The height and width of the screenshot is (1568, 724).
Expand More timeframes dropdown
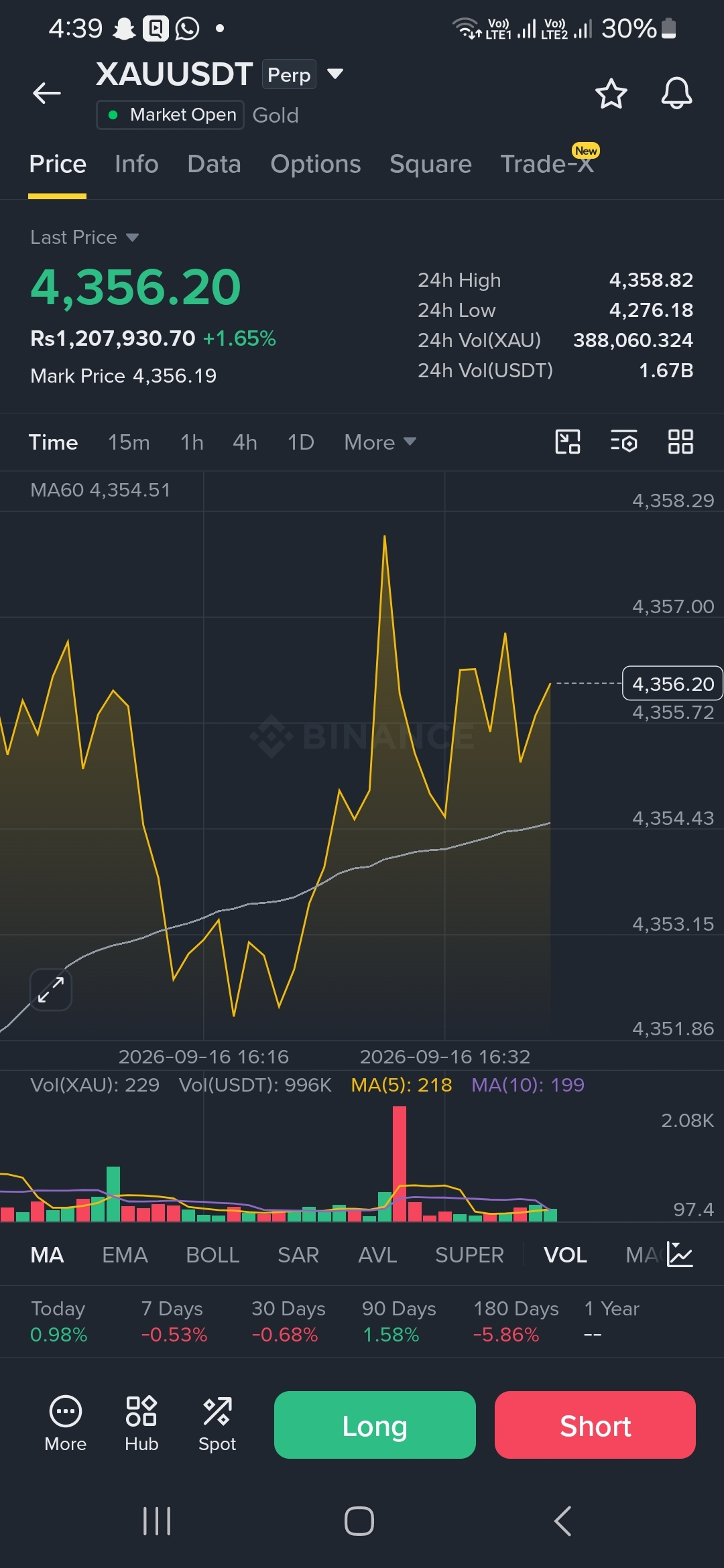point(380,442)
